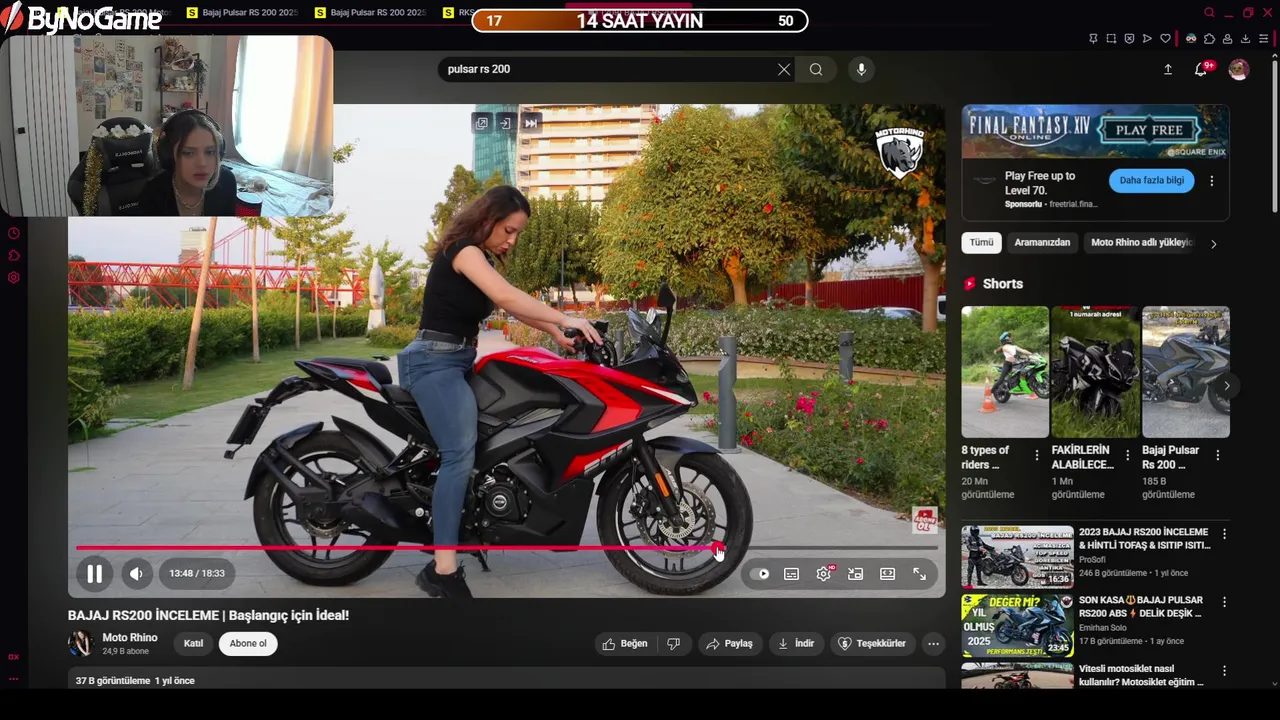The image size is (1280, 720).
Task: Click the browser snapshot selection icon
Action: coord(1111,39)
